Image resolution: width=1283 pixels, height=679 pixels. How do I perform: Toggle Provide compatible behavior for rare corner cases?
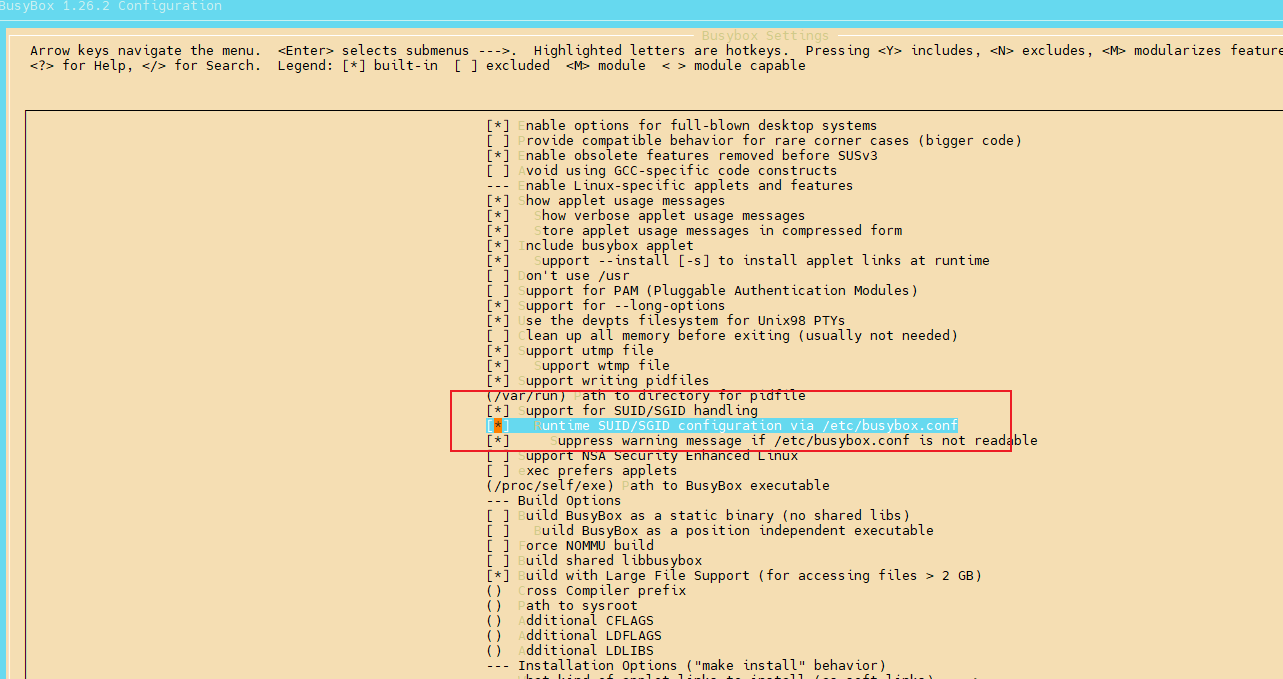click(x=754, y=140)
